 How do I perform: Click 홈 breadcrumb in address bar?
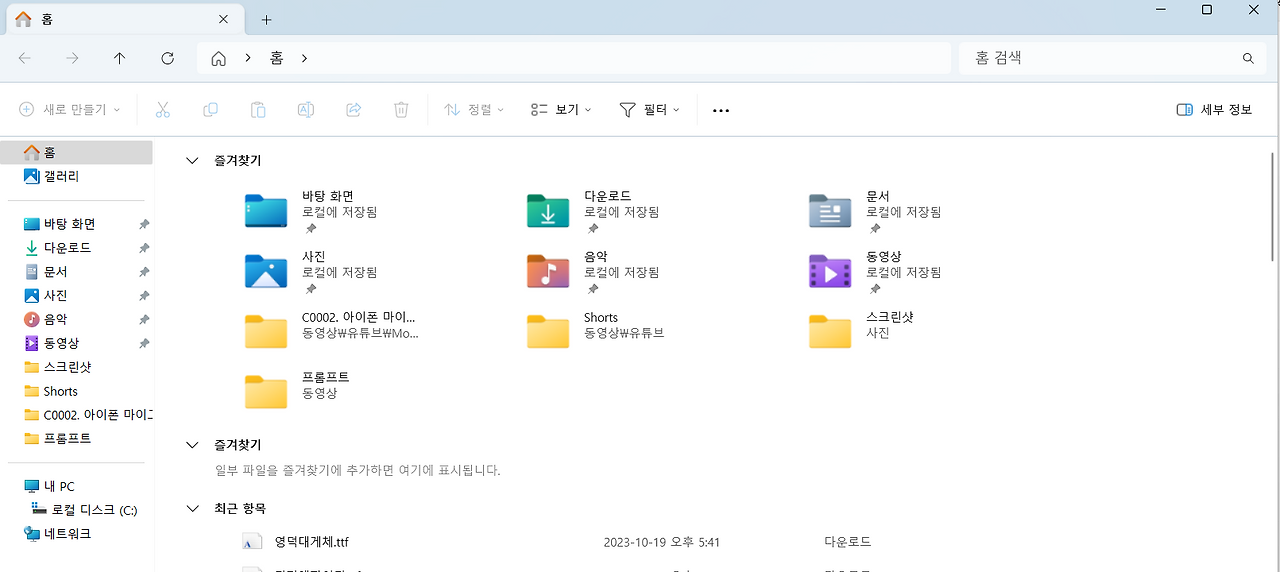tap(276, 58)
